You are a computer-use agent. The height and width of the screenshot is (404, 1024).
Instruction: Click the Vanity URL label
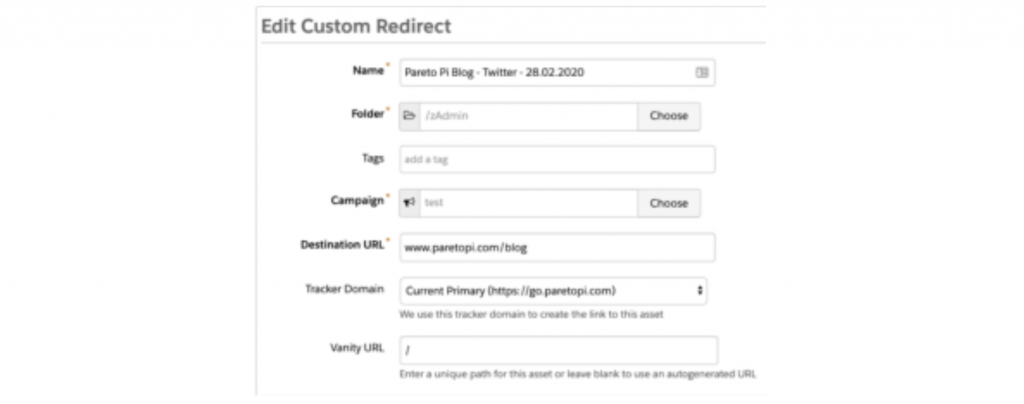coord(357,348)
